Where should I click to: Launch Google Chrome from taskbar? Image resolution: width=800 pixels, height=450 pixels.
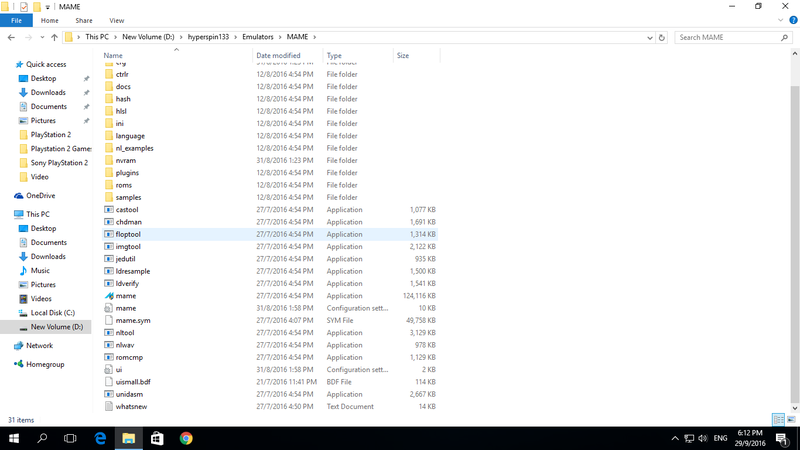pyautogui.click(x=186, y=438)
